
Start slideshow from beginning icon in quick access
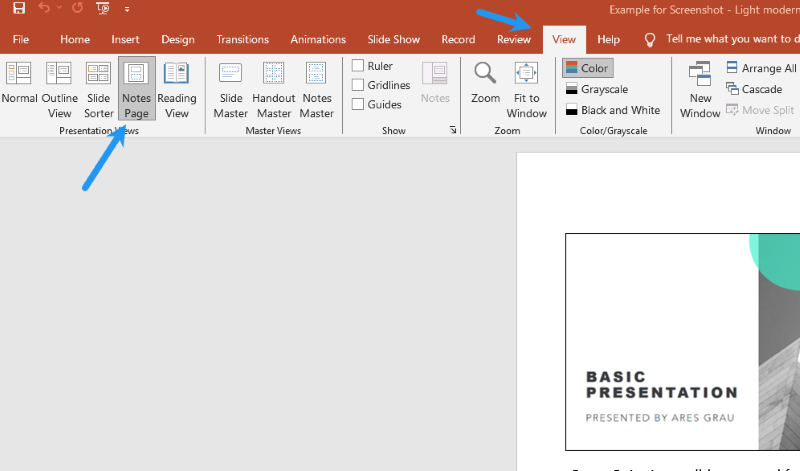(103, 8)
